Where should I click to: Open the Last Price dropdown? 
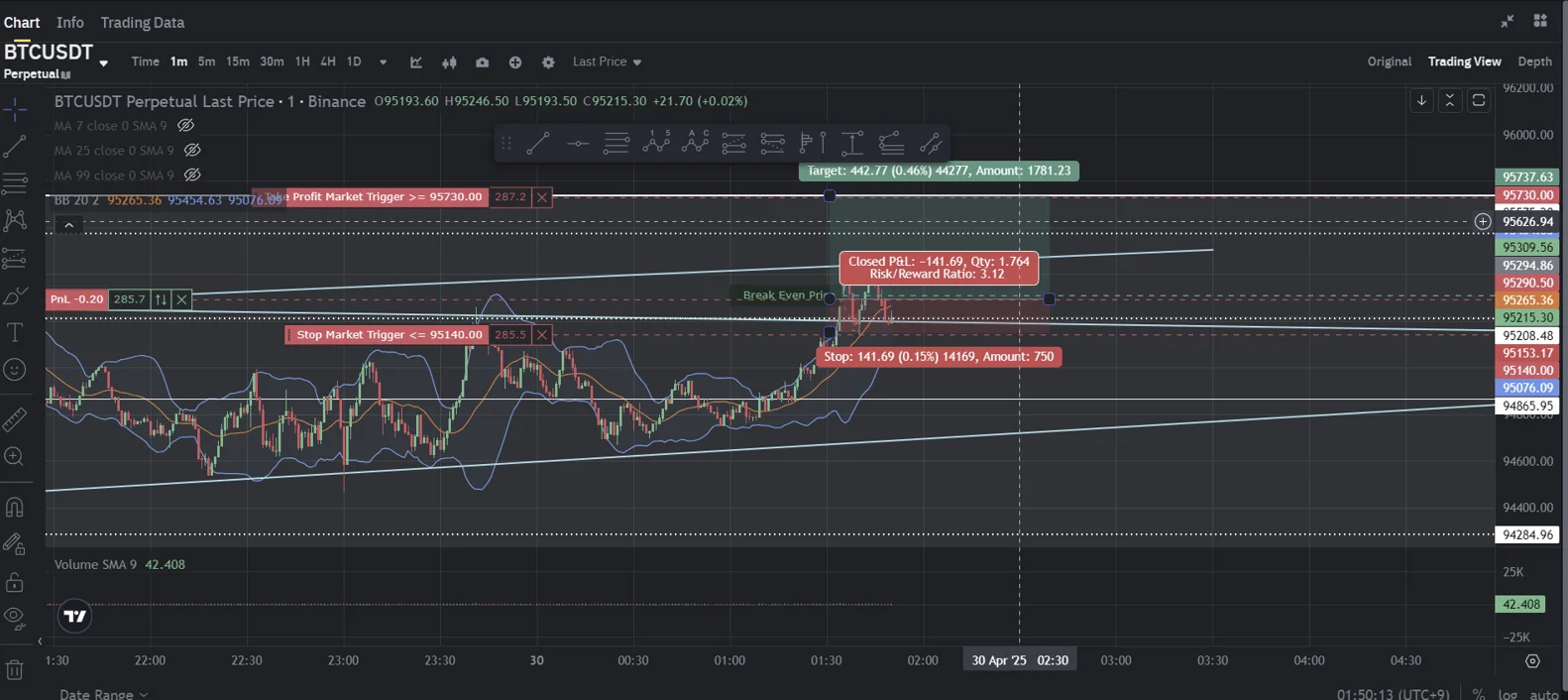[607, 61]
